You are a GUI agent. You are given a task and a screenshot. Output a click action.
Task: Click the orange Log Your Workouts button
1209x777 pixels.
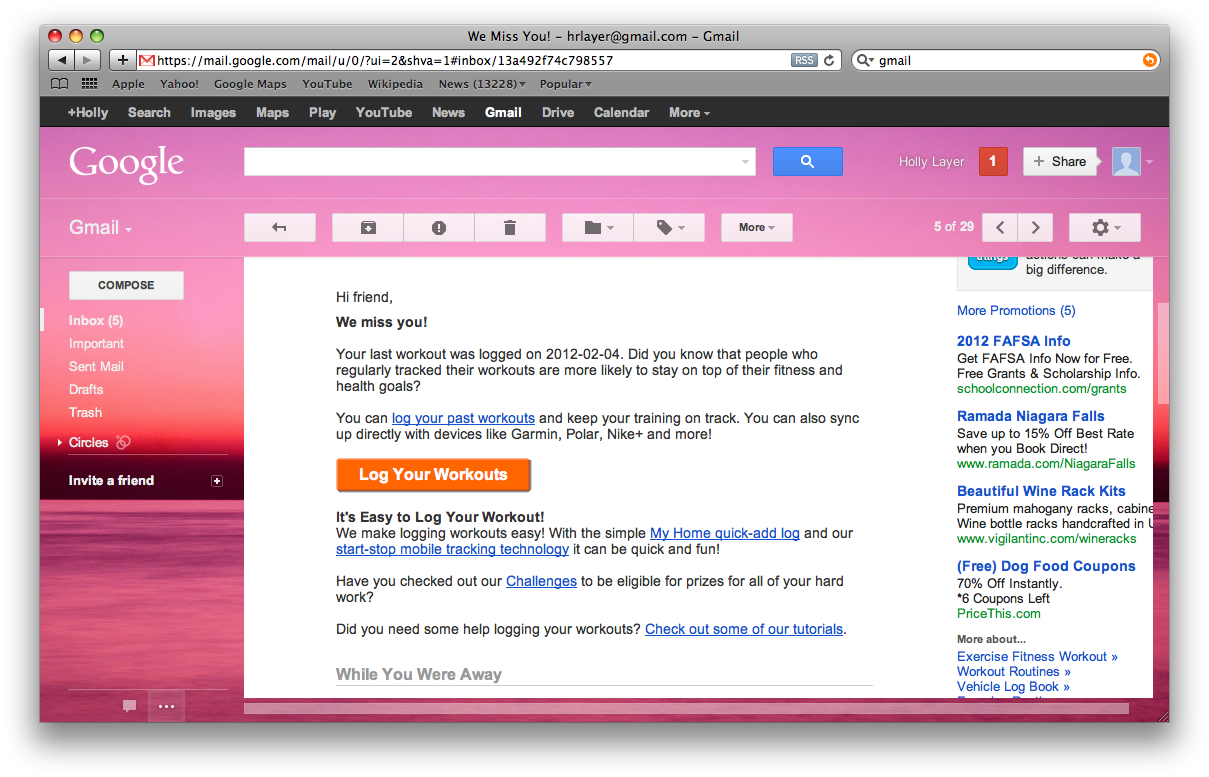pyautogui.click(x=433, y=475)
